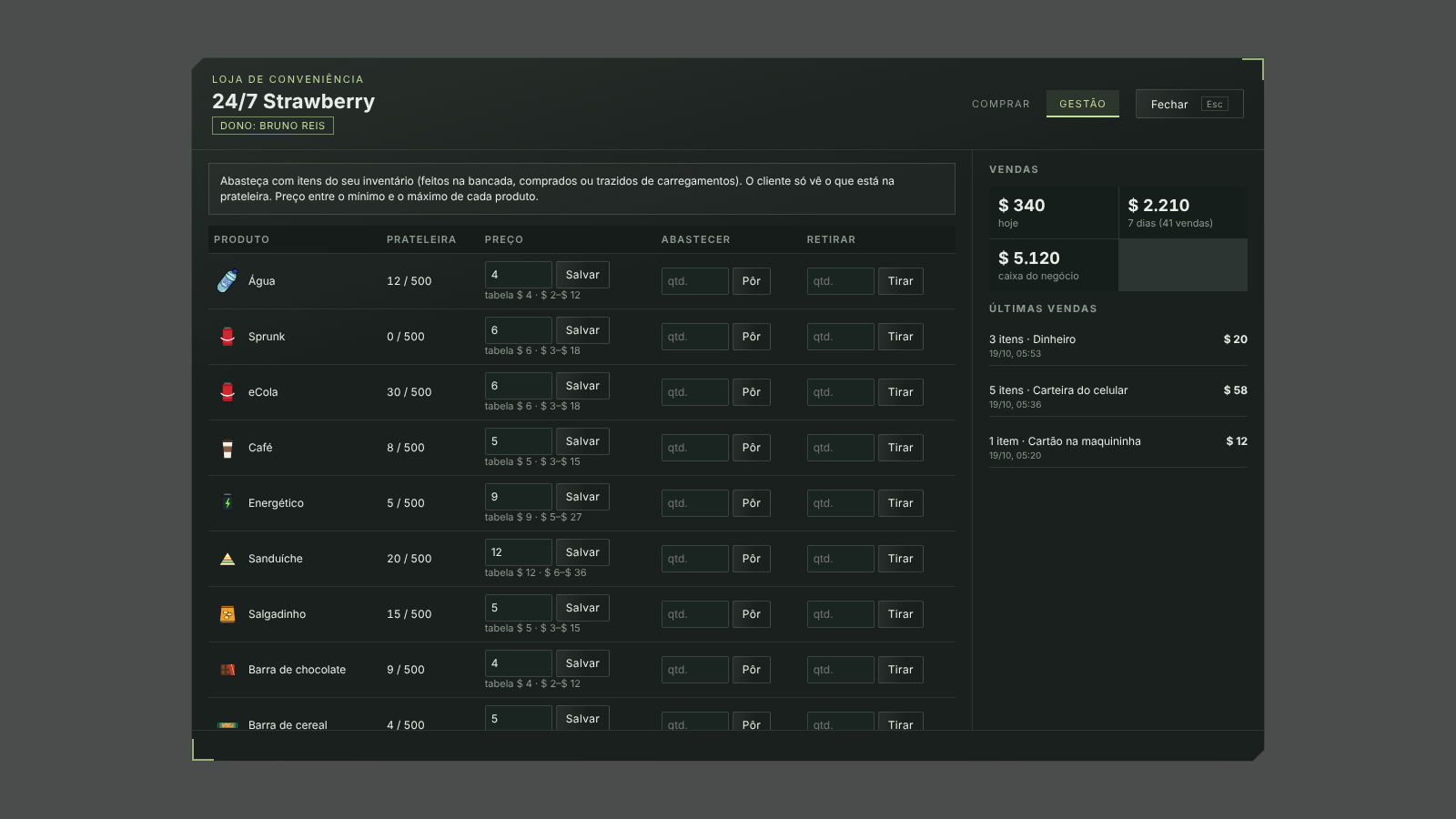Select the '1 item · Cartão na maquininha' sale

click(1118, 447)
